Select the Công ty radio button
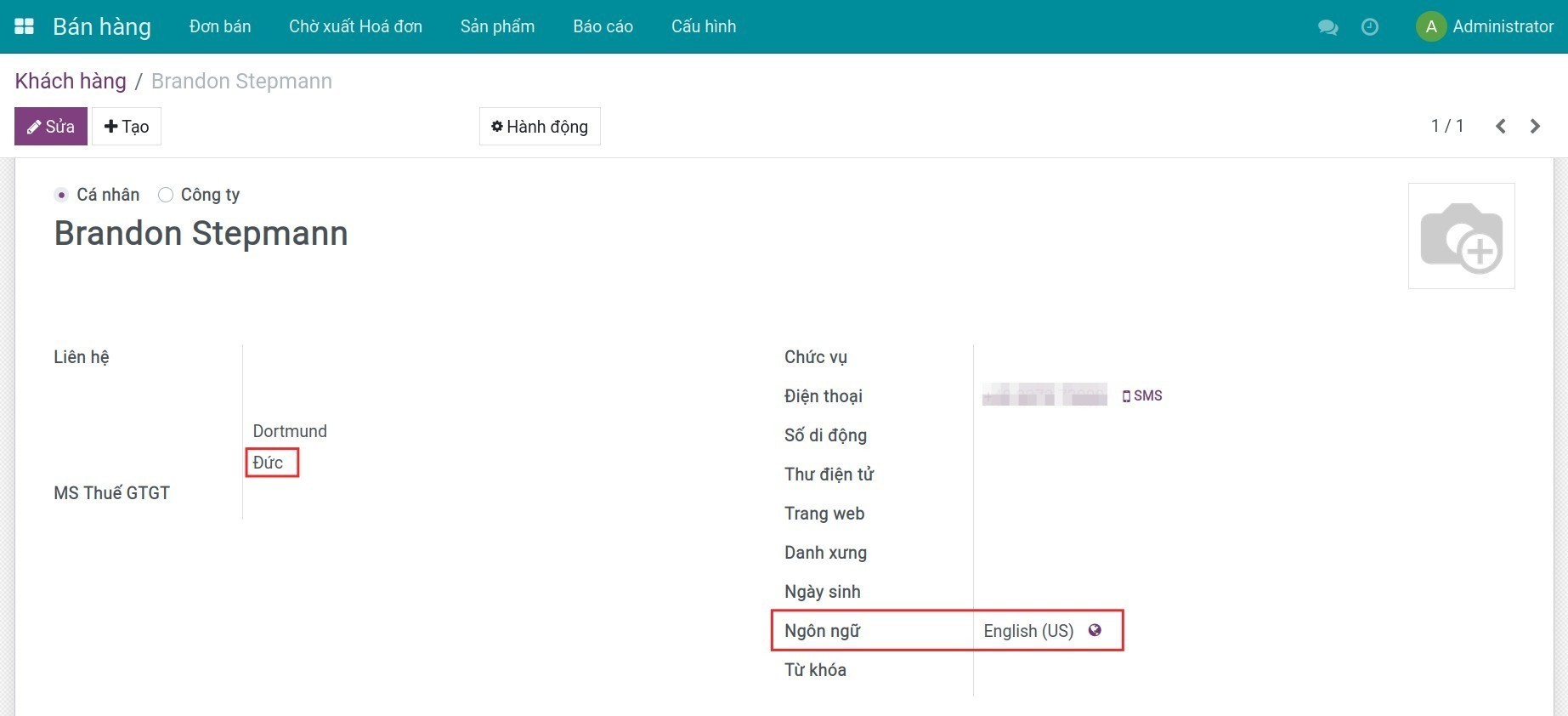The image size is (1568, 716). pos(166,195)
